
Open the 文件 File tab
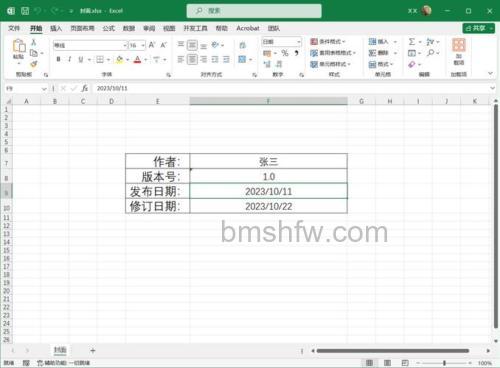(x=14, y=28)
